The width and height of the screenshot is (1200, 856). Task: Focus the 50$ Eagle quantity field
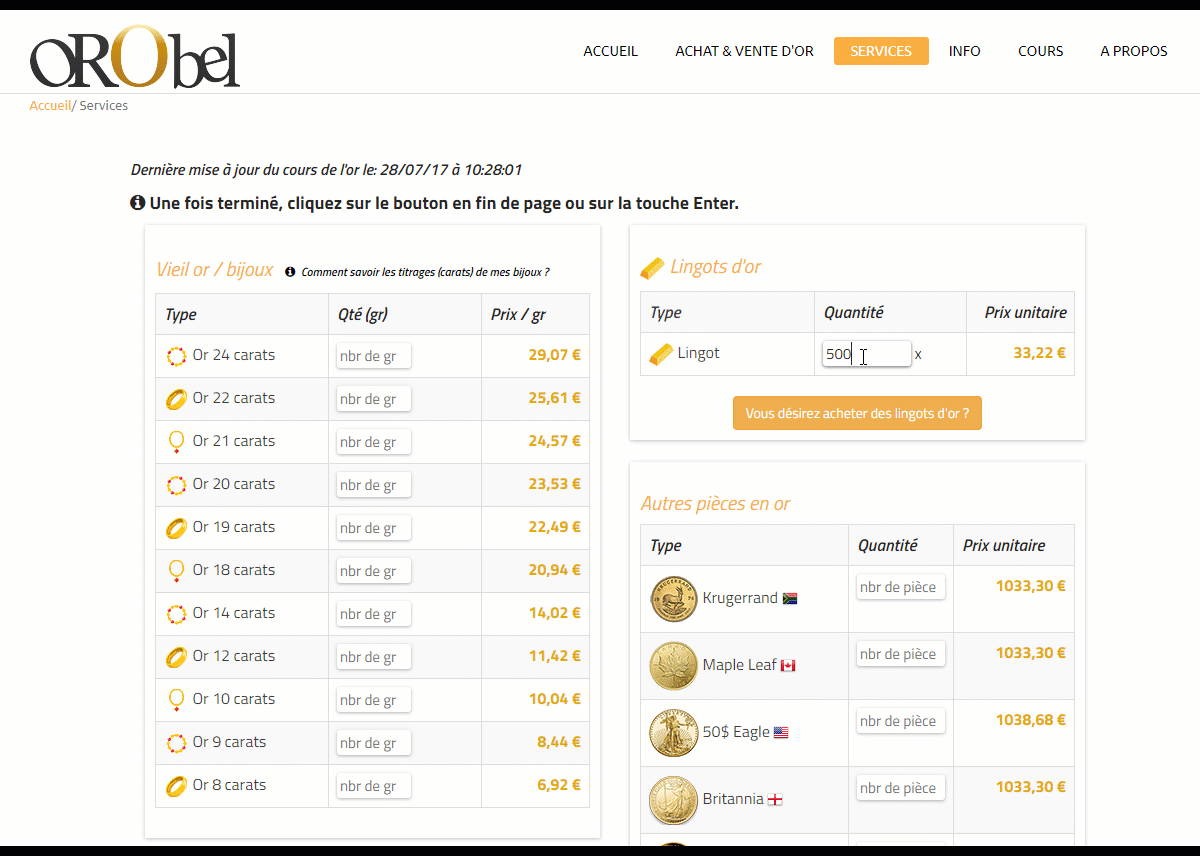coord(900,721)
